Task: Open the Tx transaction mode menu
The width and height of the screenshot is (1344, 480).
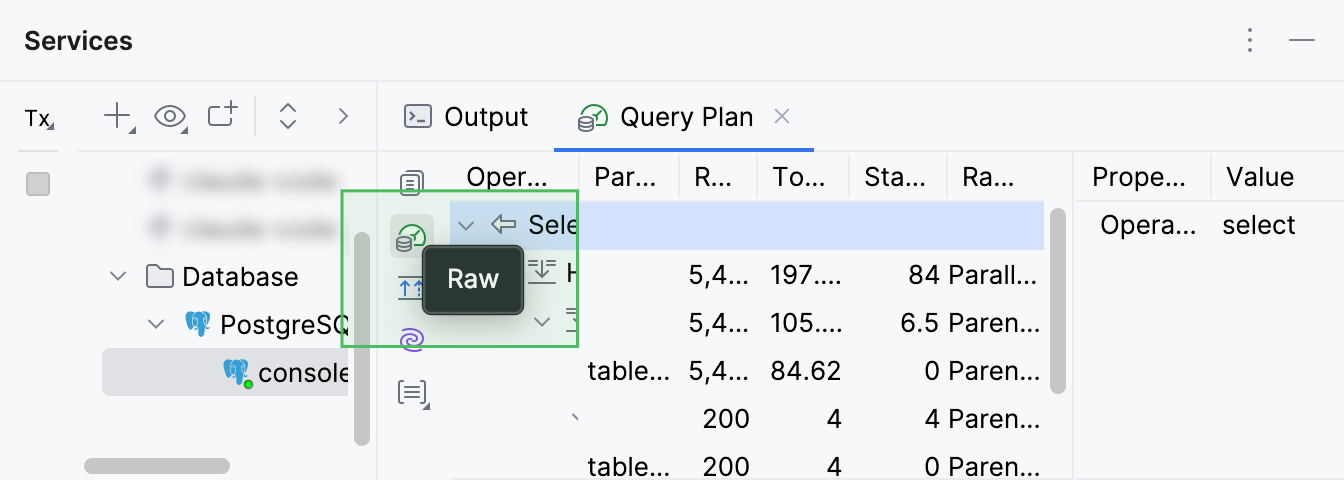Action: [38, 118]
